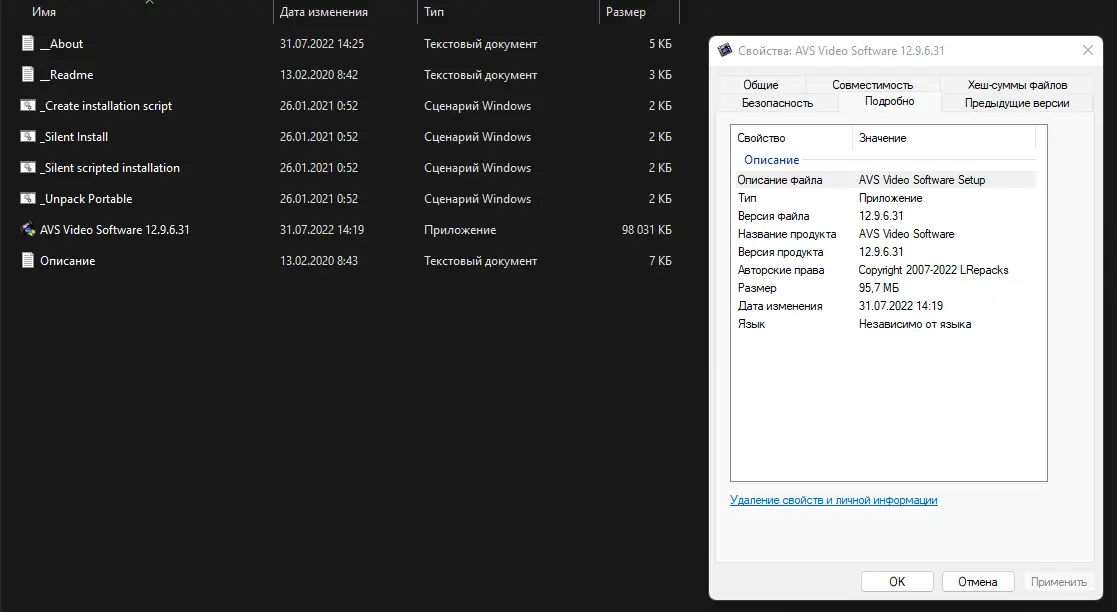
Task: Open the Хеш-суммы файлов tab
Action: 1017,85
